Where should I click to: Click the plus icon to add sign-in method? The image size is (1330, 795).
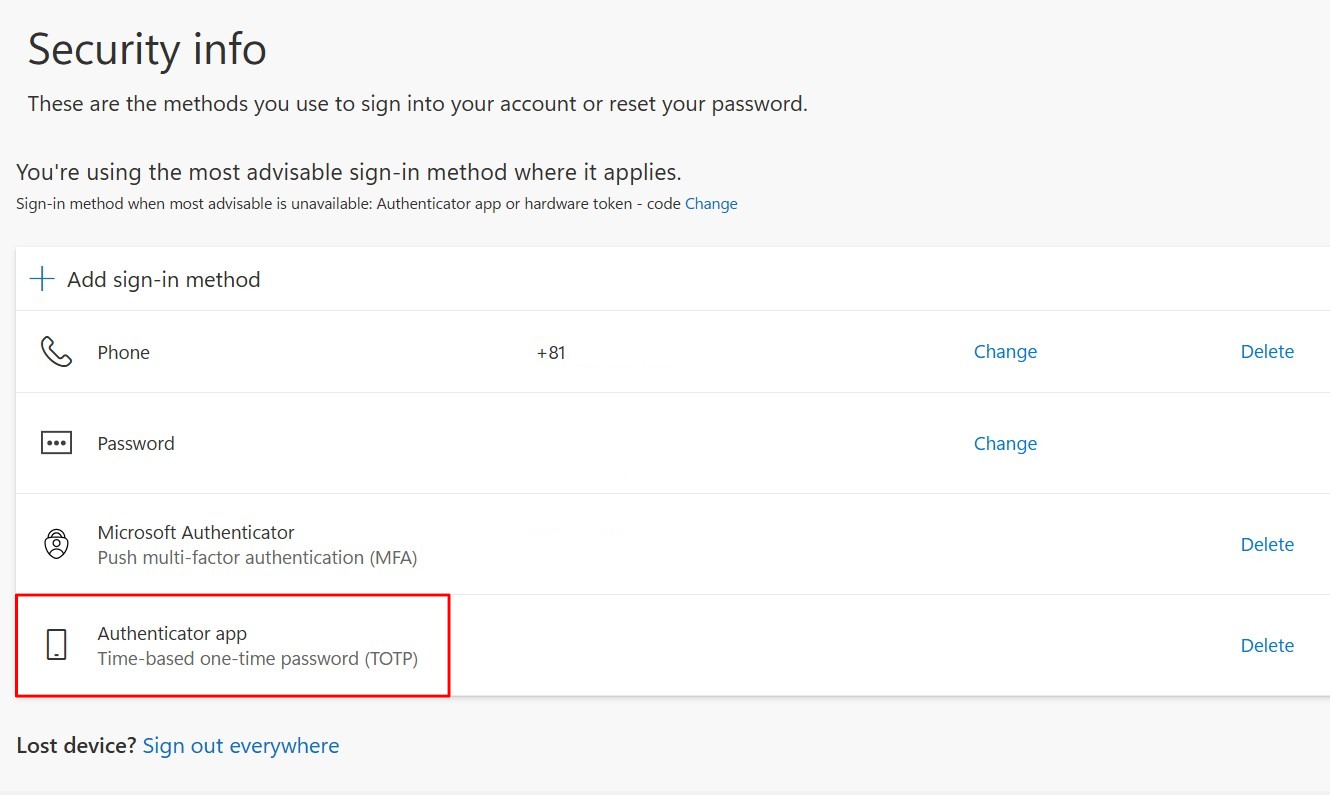(42, 279)
